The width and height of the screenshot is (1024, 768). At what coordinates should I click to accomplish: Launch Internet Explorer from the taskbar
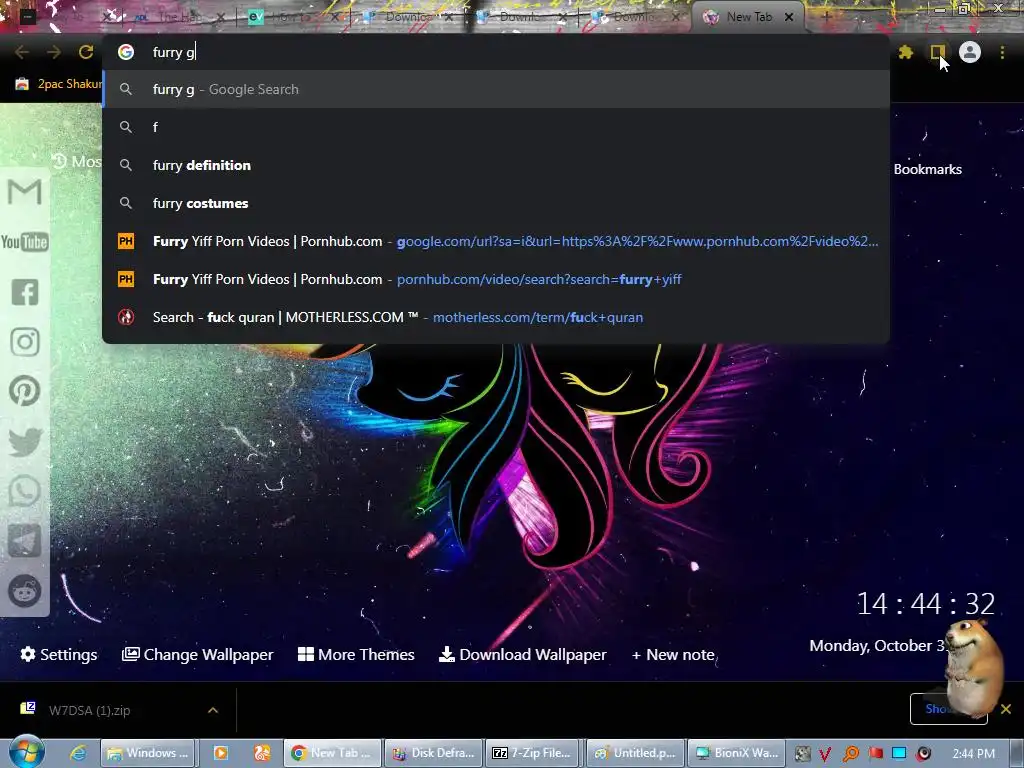point(78,753)
